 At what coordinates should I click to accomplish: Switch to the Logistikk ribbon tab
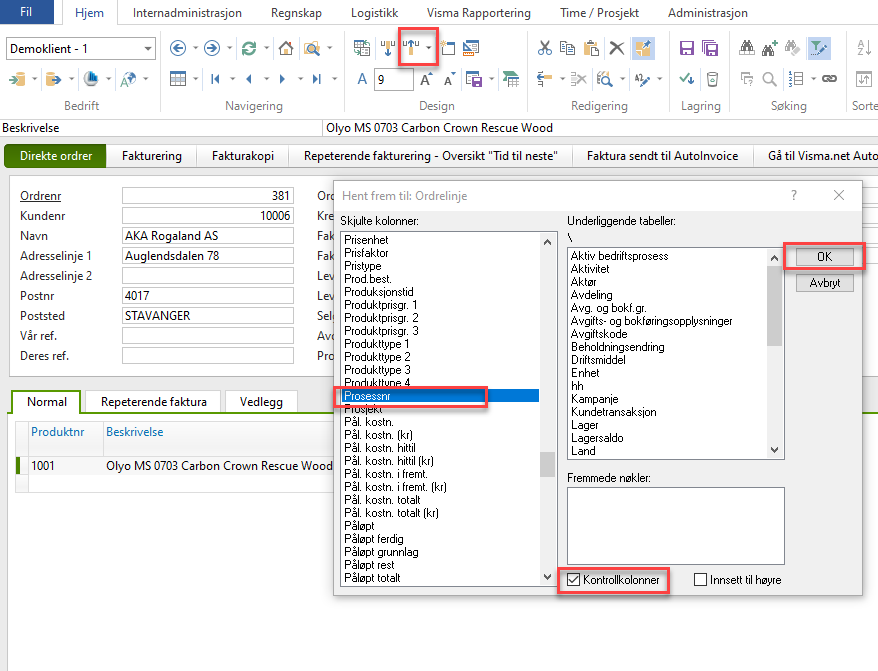374,13
